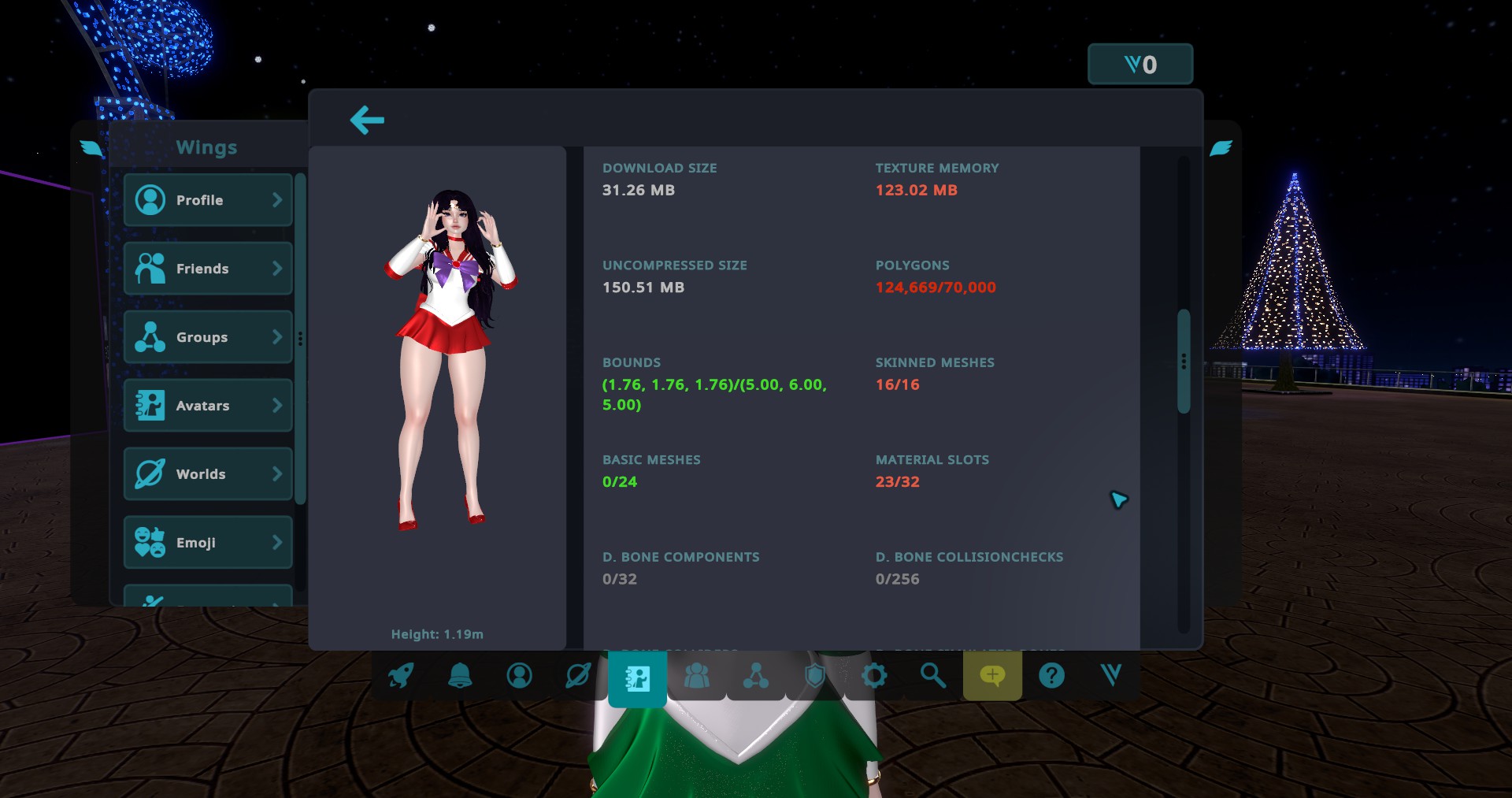Screen dimensions: 1512x798
Task: Go back using the arrow button
Action: coord(367,120)
